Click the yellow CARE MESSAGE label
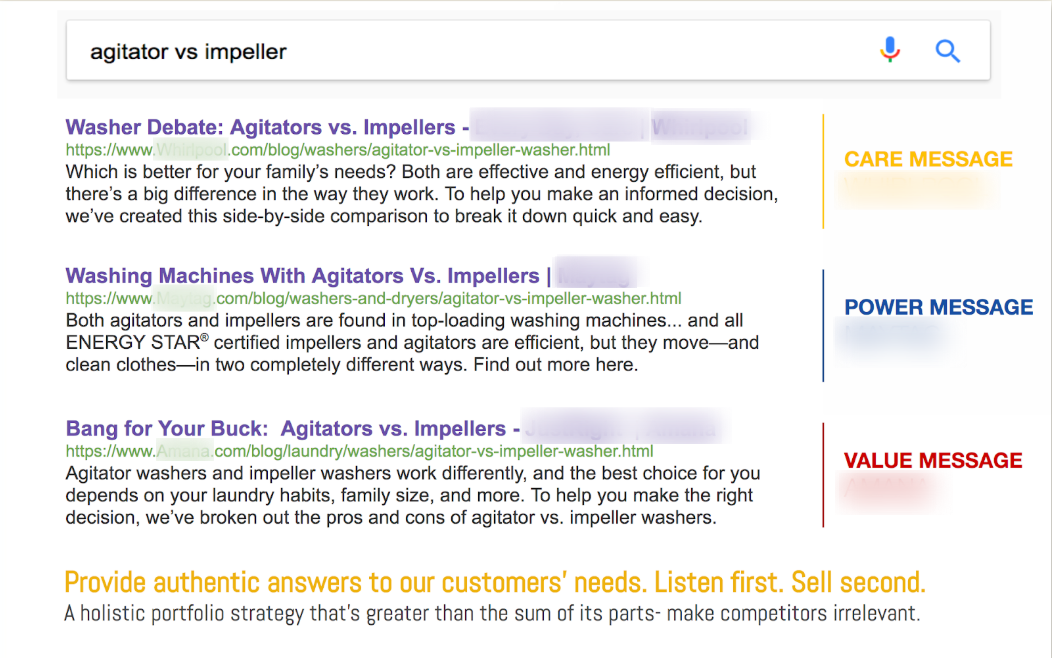1052x658 pixels. pos(928,159)
